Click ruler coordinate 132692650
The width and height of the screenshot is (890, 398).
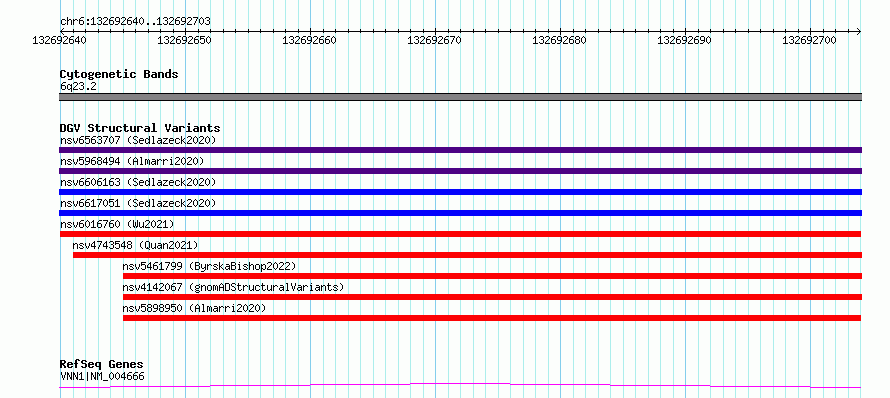click(x=184, y=40)
